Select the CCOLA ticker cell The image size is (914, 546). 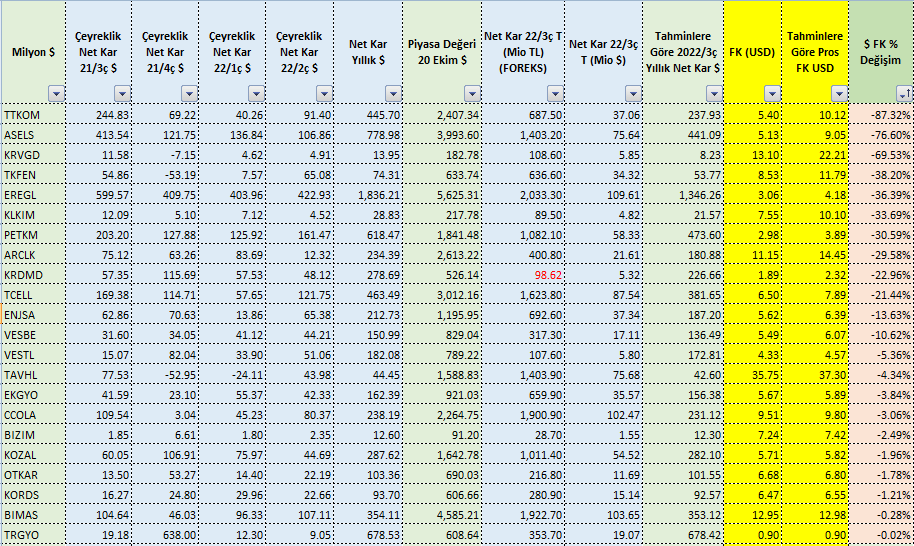tap(33, 415)
